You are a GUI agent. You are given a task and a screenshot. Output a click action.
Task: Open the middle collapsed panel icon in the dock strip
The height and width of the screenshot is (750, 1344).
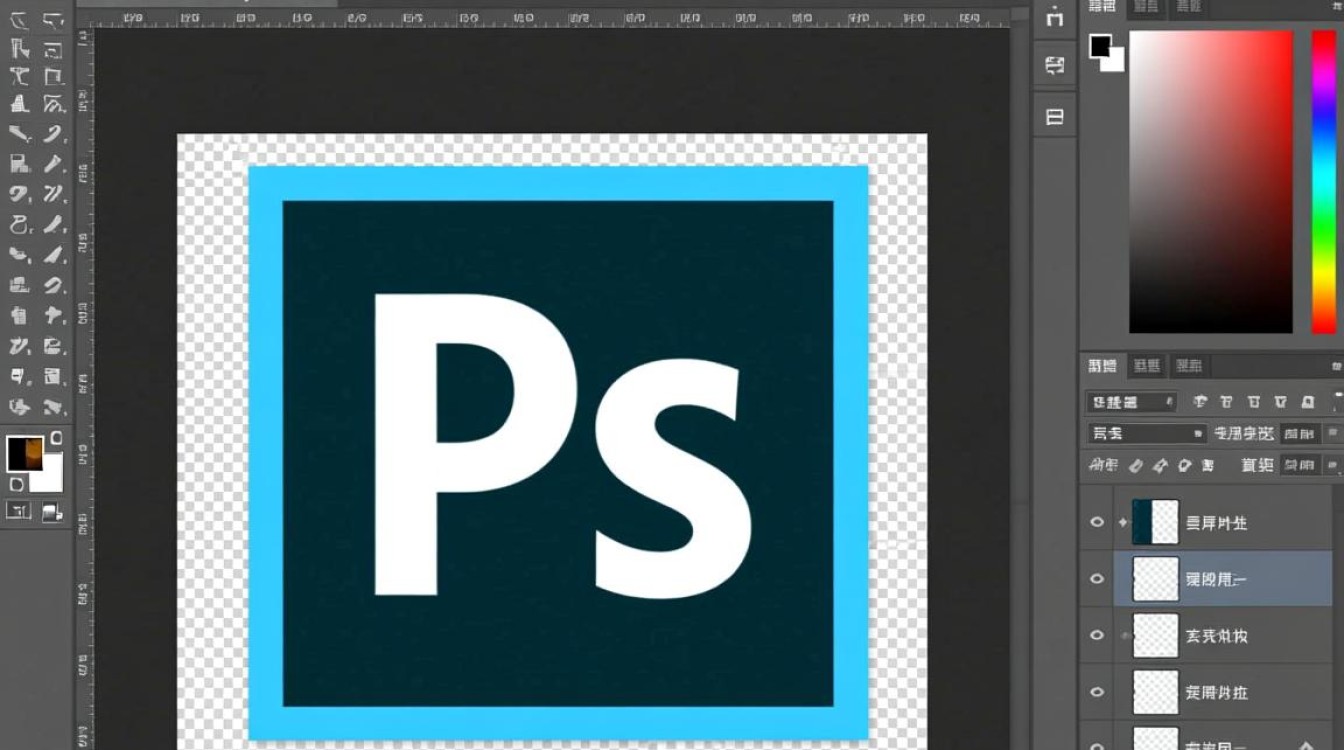pos(1054,66)
